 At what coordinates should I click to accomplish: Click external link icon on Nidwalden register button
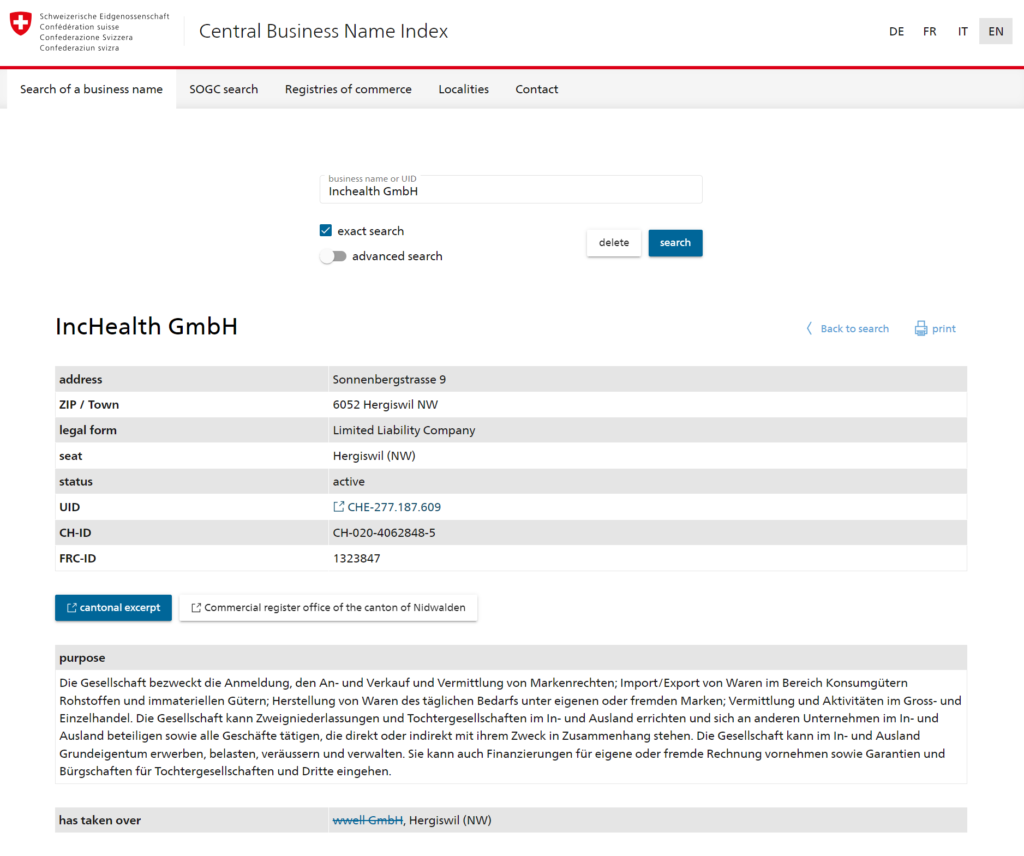click(x=196, y=608)
